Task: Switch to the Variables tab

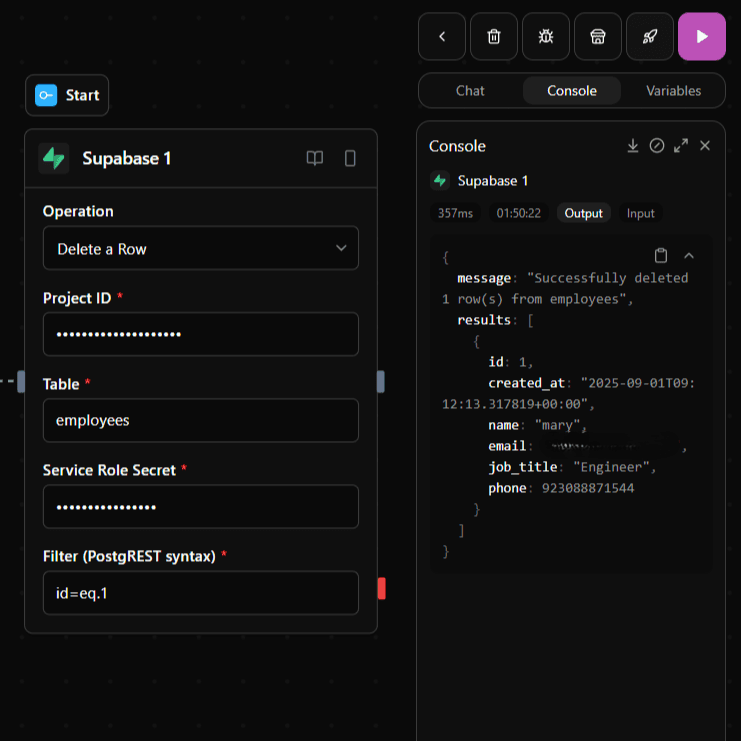Action: [x=673, y=90]
